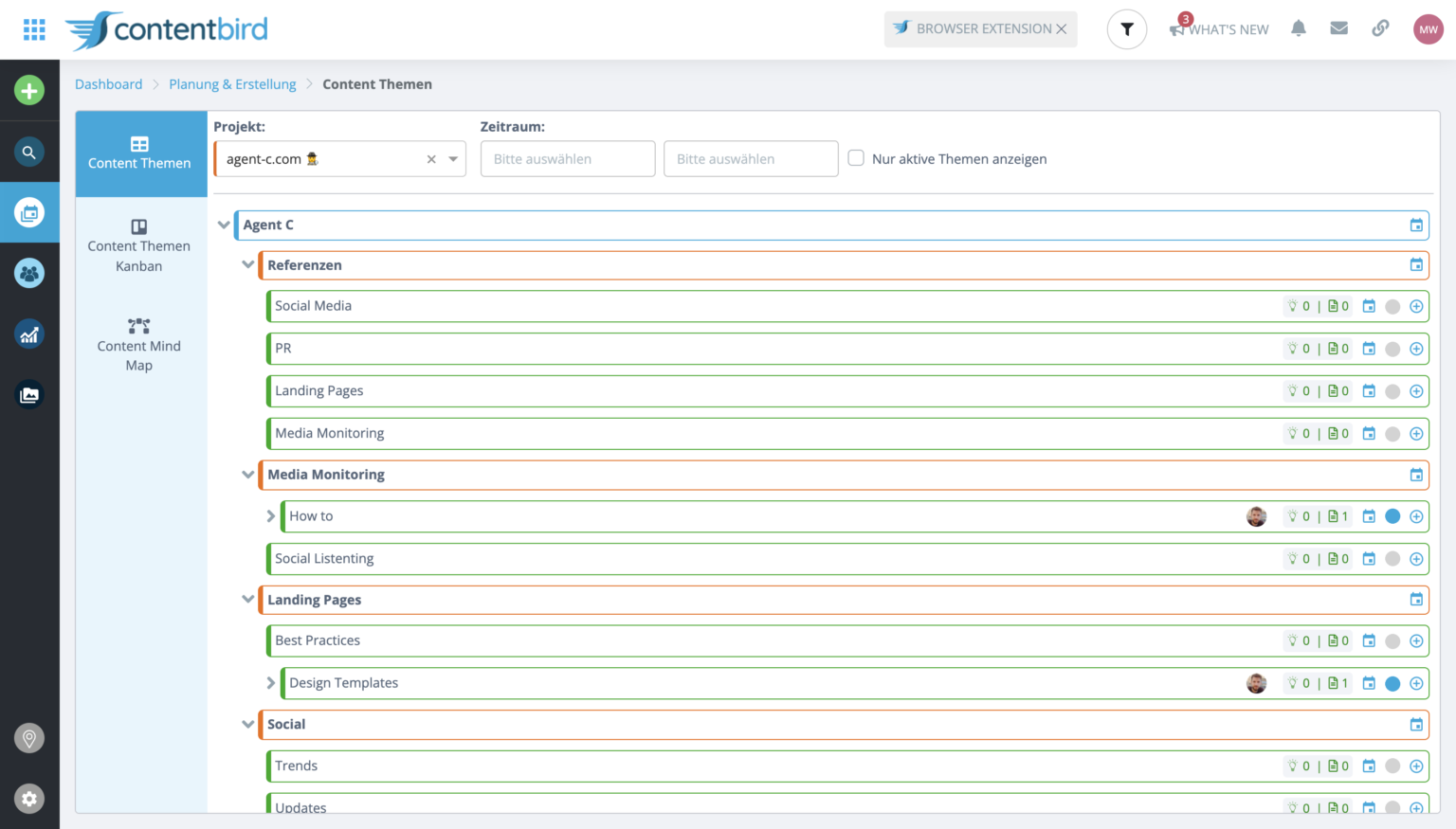The image size is (1456, 829).
Task: Open the apps grid menu icon
Action: point(34,29)
